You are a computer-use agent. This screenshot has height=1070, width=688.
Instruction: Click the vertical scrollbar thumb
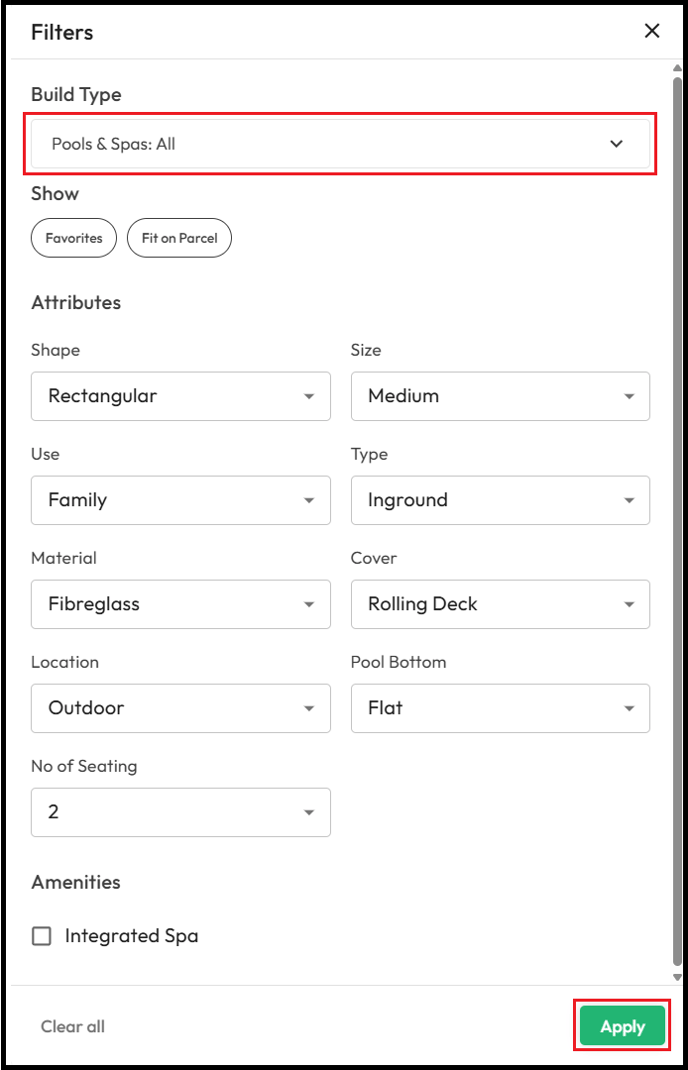[x=677, y=520]
